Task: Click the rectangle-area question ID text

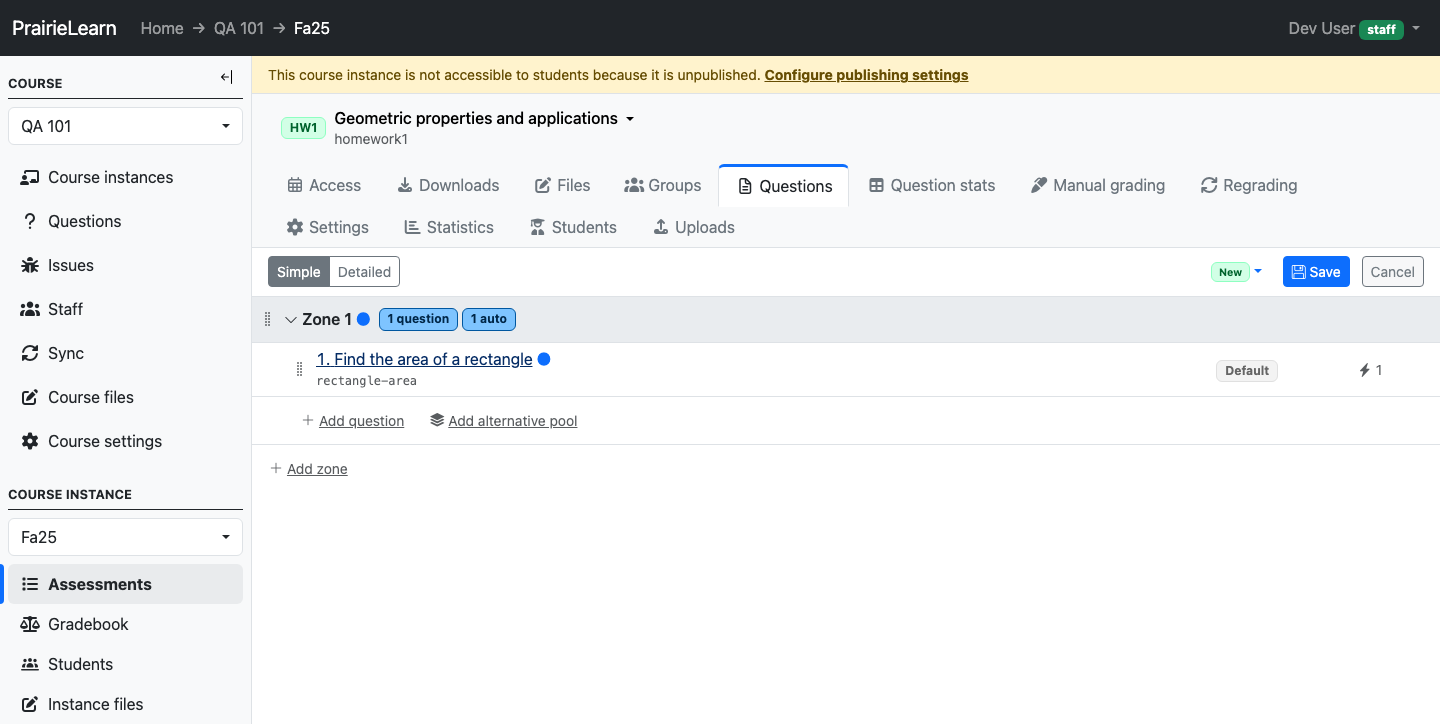Action: 367,381
